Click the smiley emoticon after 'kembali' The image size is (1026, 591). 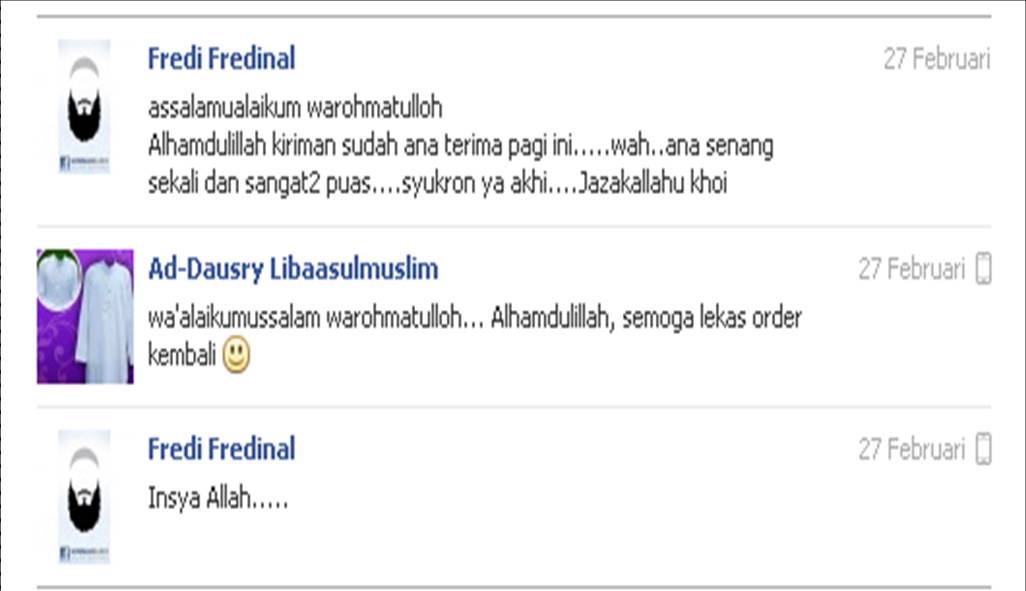point(236,355)
